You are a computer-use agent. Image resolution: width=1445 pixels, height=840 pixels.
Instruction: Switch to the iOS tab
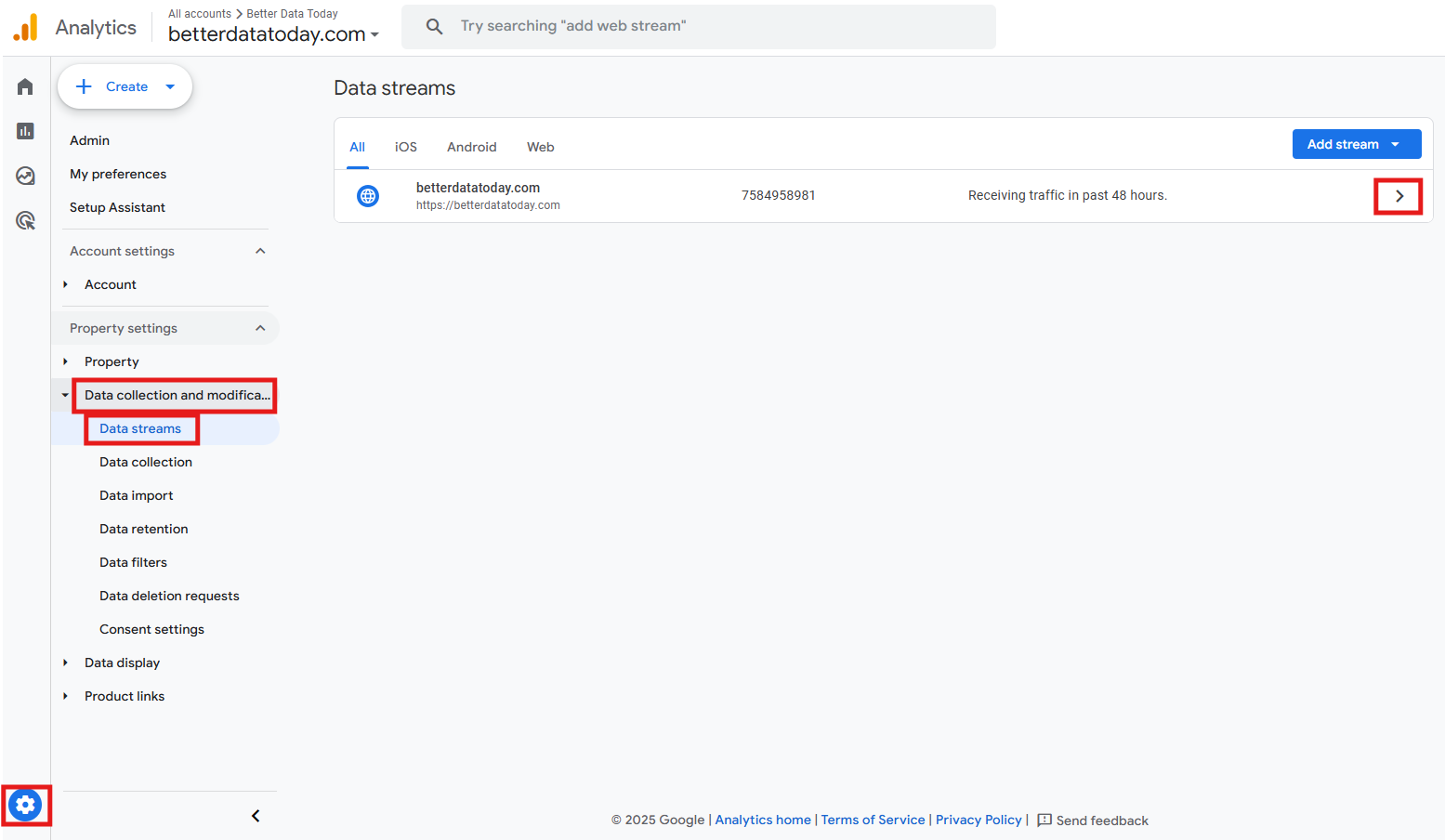[406, 147]
